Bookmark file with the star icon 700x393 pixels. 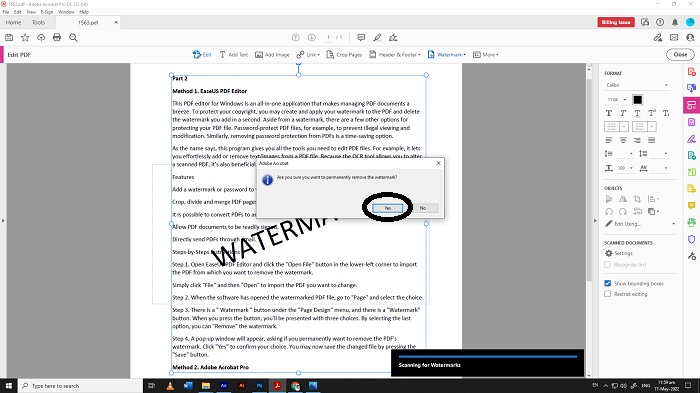coord(25,38)
